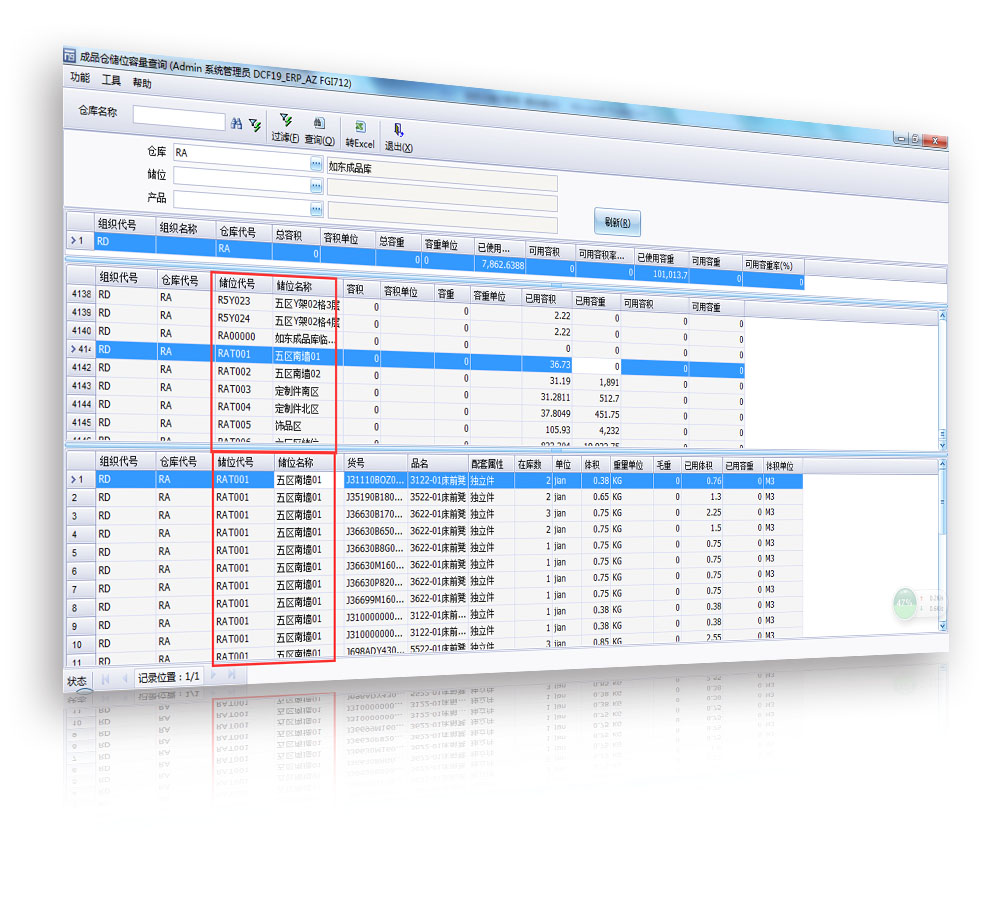The width and height of the screenshot is (1000, 916).
Task: Click the binoculars search icon
Action: coord(237,122)
